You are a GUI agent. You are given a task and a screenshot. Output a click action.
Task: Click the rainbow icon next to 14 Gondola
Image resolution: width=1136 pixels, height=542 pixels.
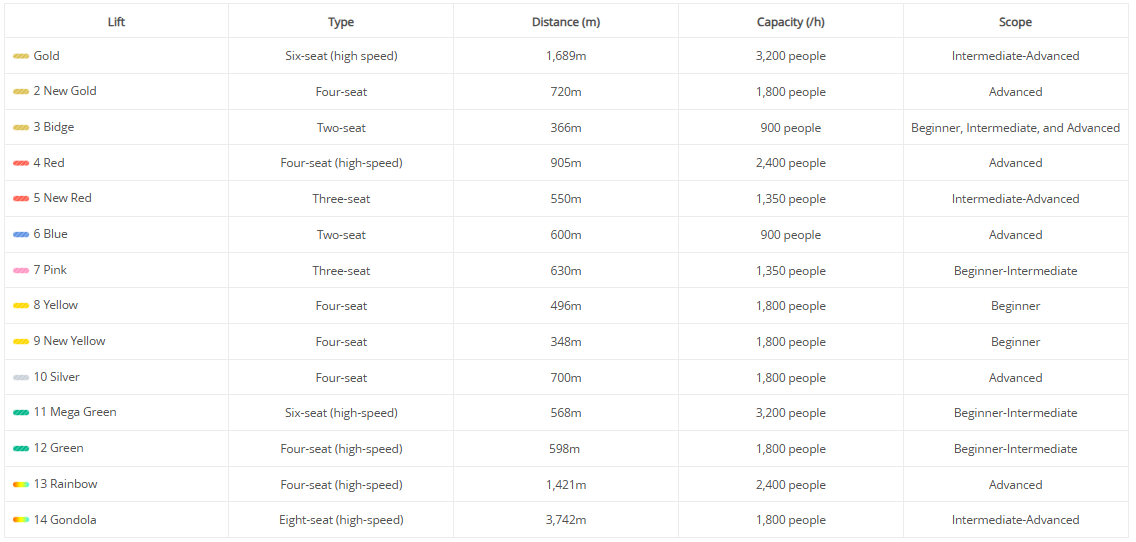[21, 520]
